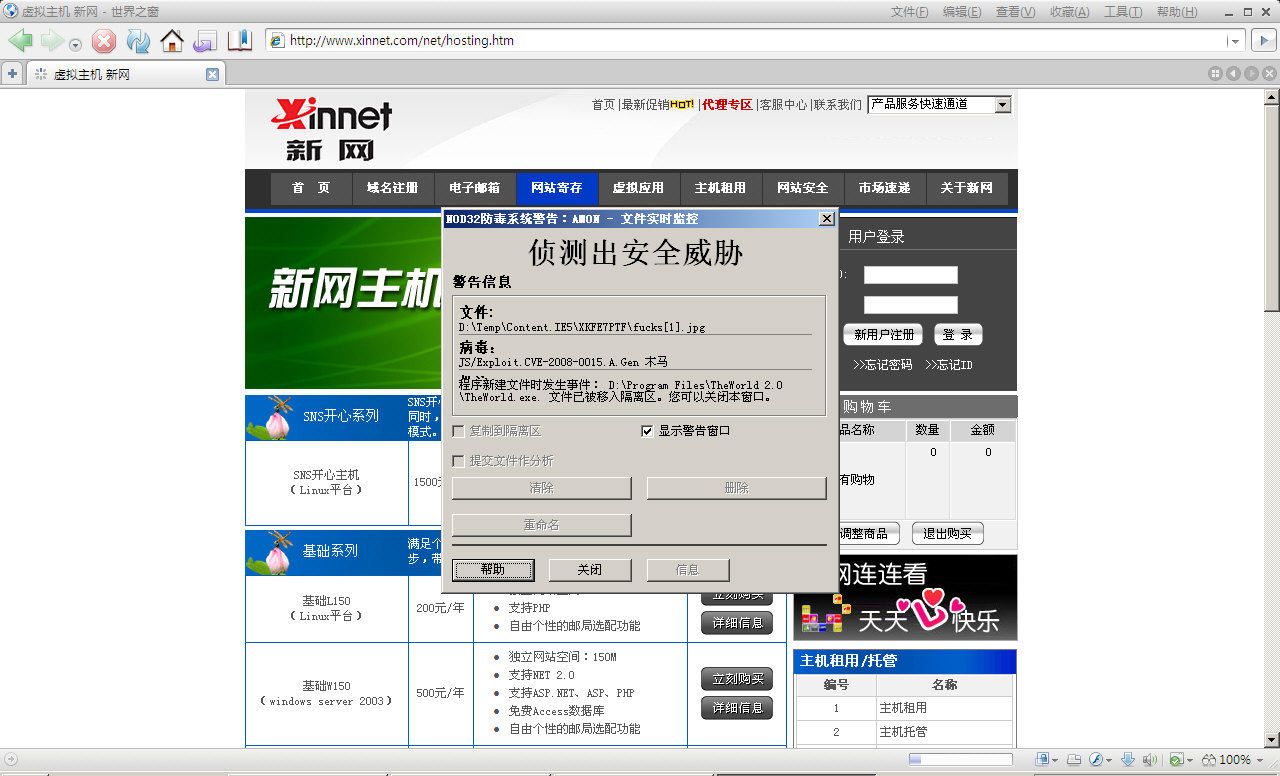Viewport: 1280px width, 776px height.
Task: Open 电子邮箱 navigation item
Action: click(474, 188)
